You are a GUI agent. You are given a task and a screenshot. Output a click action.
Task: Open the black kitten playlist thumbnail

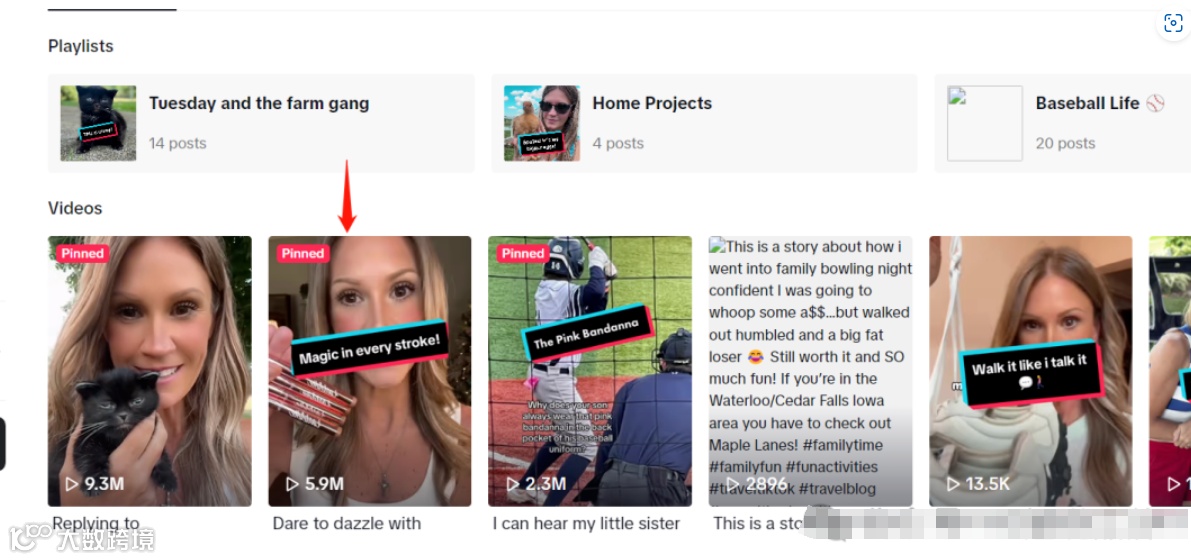pos(99,123)
